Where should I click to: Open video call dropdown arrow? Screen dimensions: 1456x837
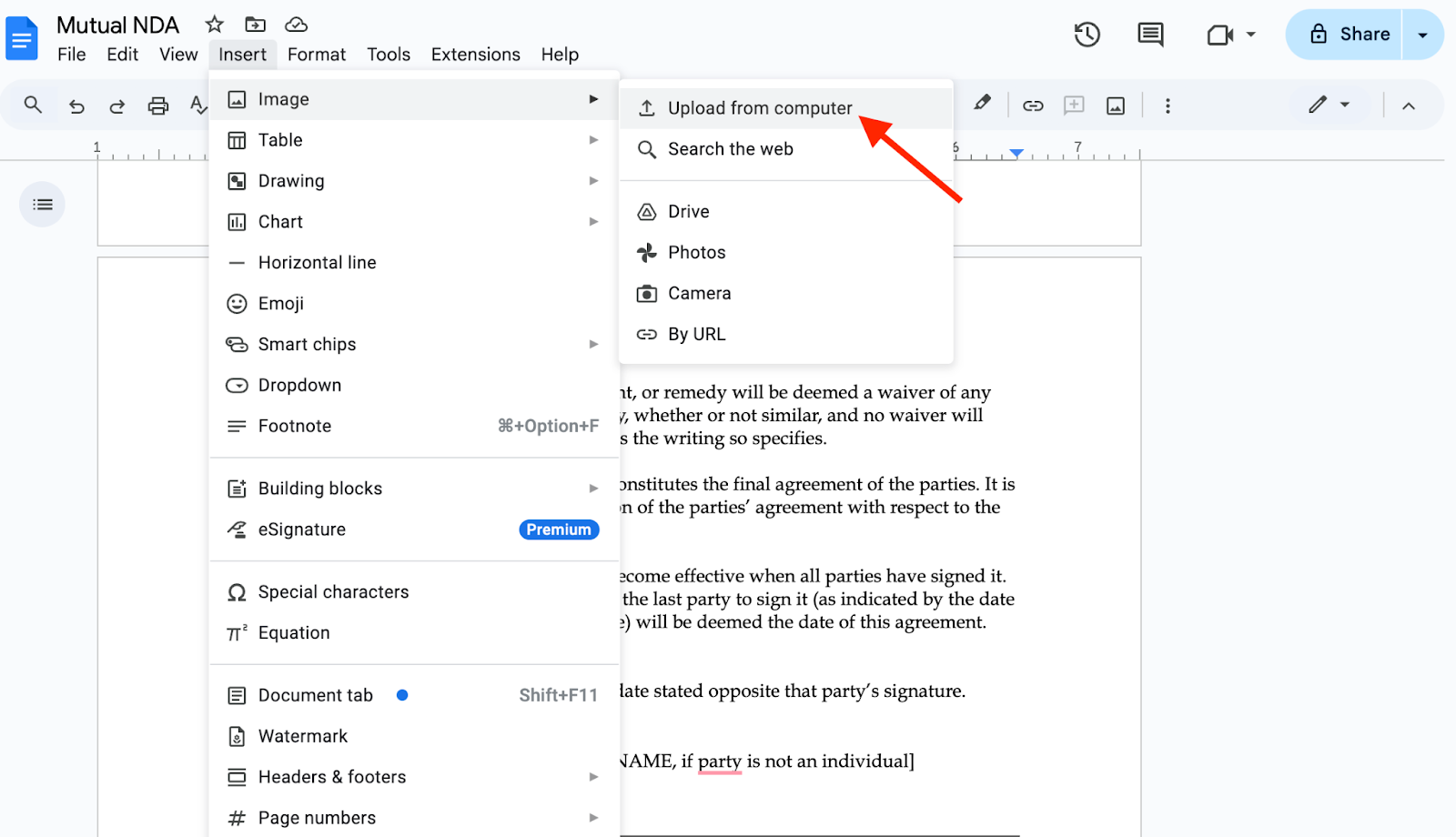pos(1251,35)
